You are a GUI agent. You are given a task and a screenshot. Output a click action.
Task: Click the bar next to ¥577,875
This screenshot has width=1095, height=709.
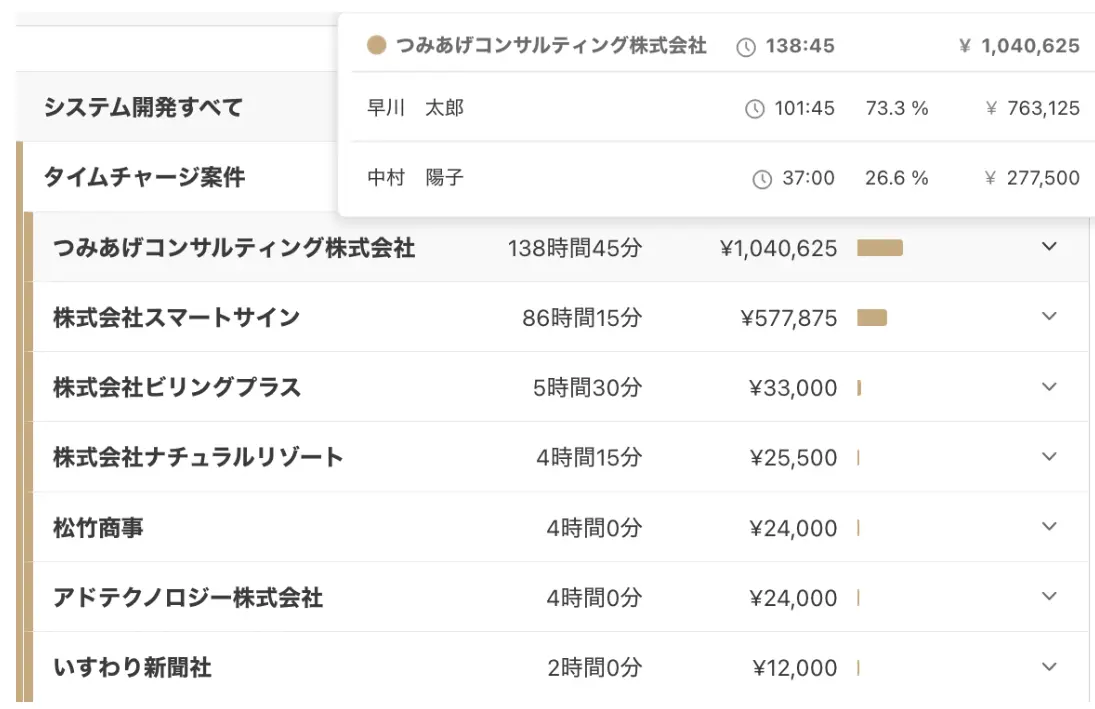coord(872,318)
